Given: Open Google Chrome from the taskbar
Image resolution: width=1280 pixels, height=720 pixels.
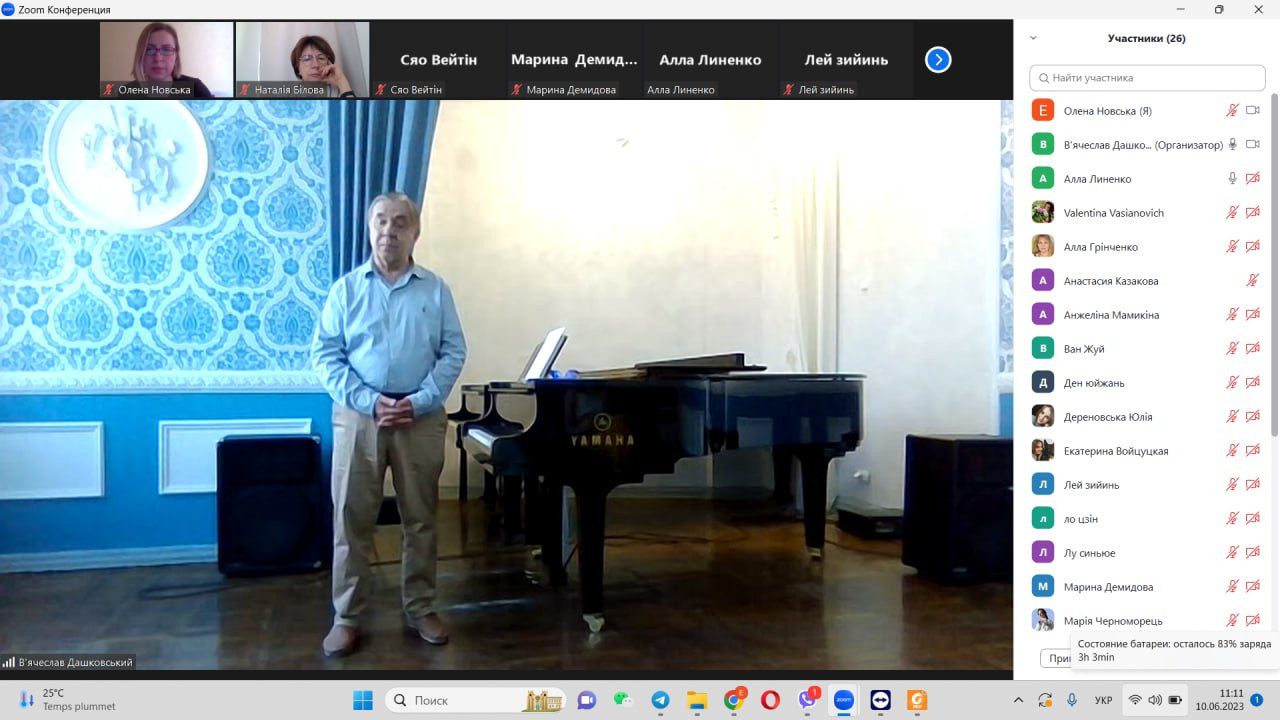Looking at the screenshot, I should click(733, 700).
